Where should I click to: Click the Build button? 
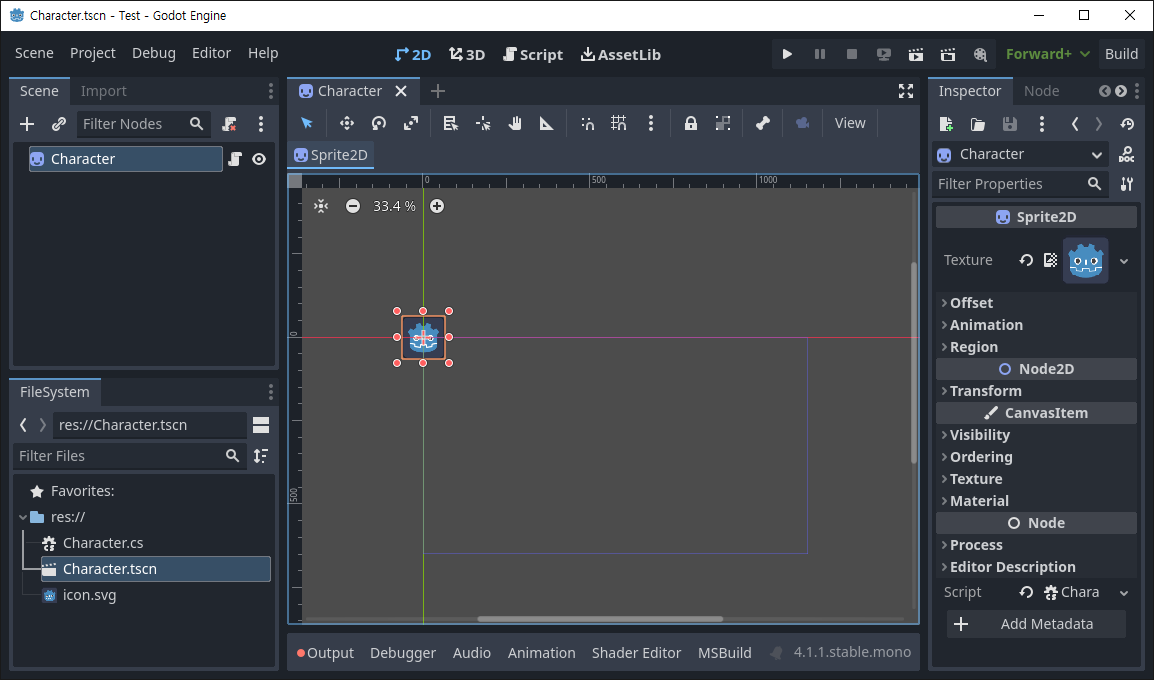(x=1121, y=54)
